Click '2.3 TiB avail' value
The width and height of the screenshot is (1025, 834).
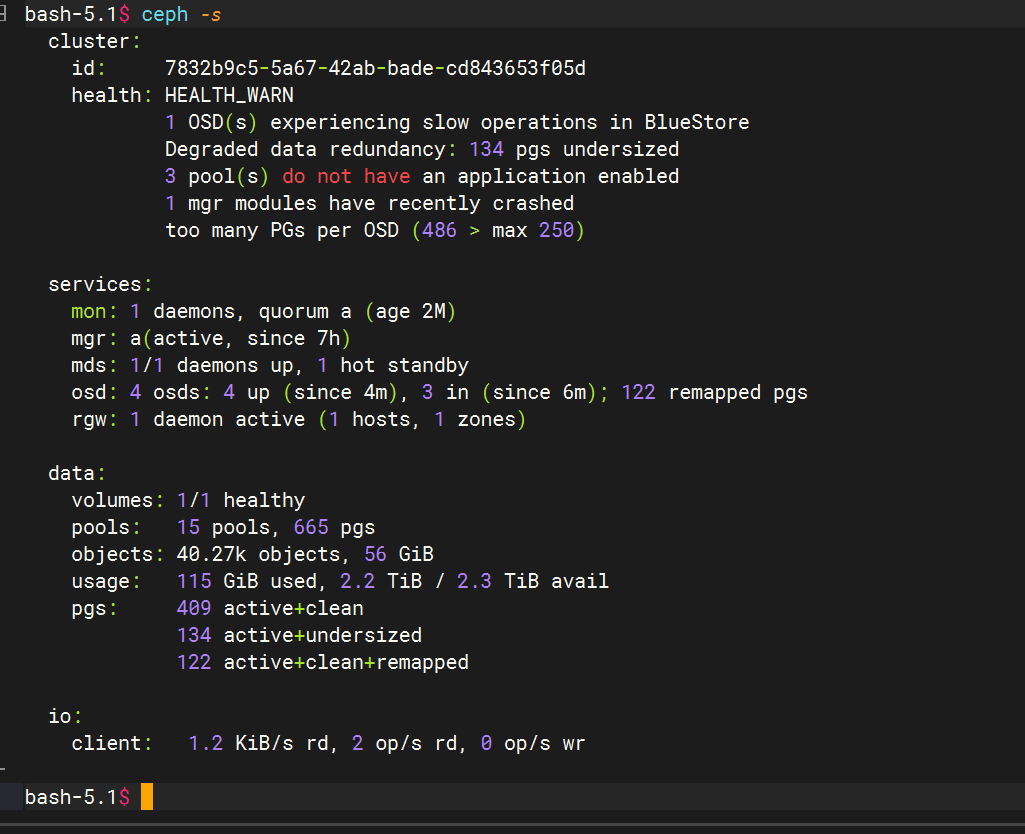click(x=533, y=581)
